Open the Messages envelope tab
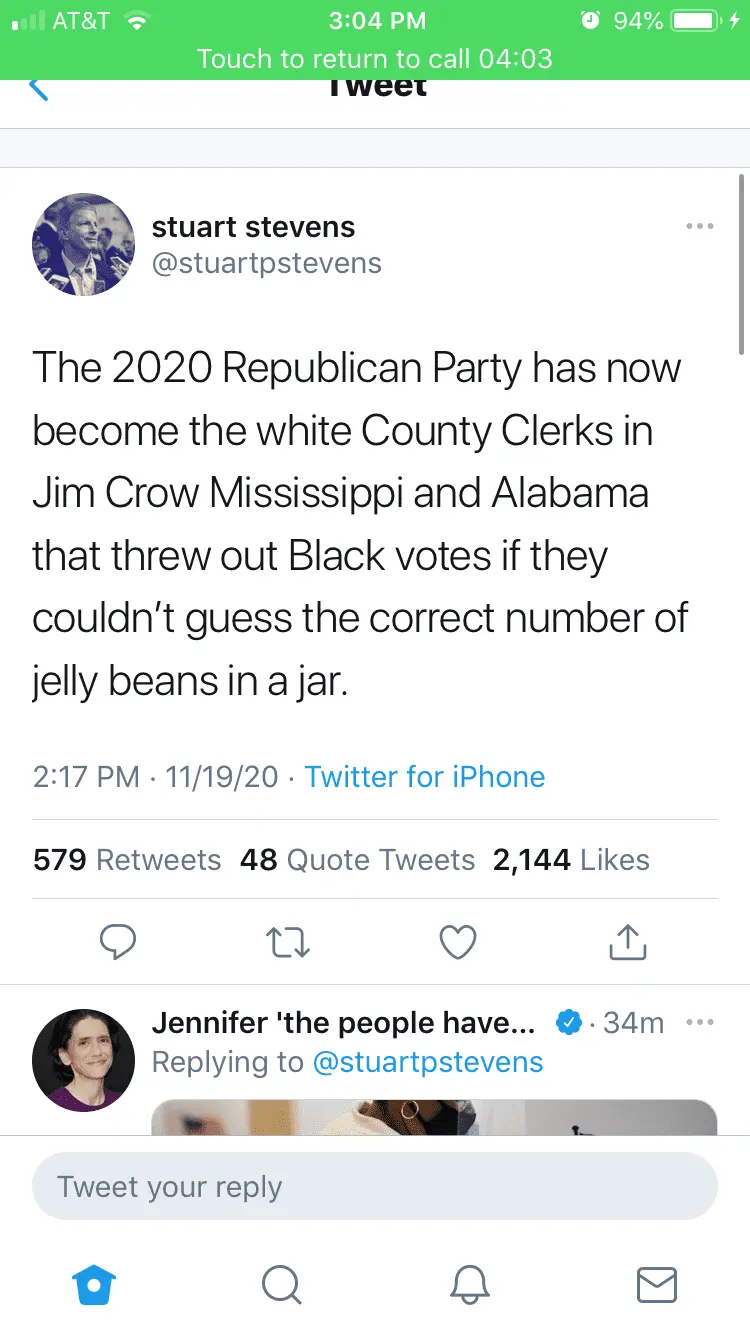 (x=657, y=1284)
